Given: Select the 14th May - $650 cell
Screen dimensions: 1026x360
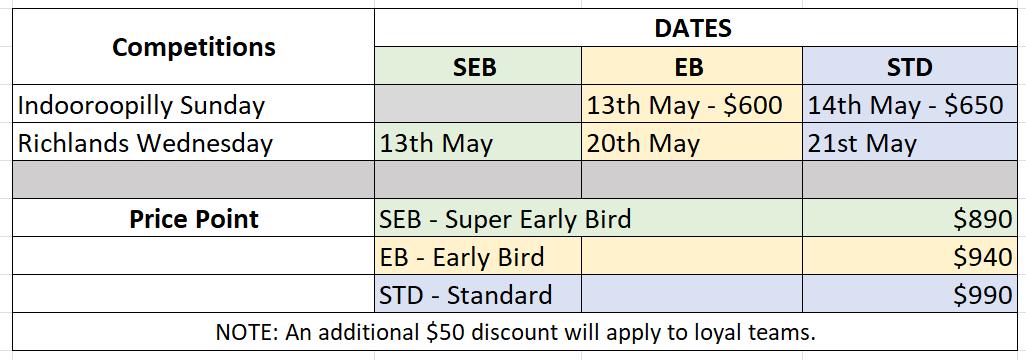Looking at the screenshot, I should click(x=910, y=103).
